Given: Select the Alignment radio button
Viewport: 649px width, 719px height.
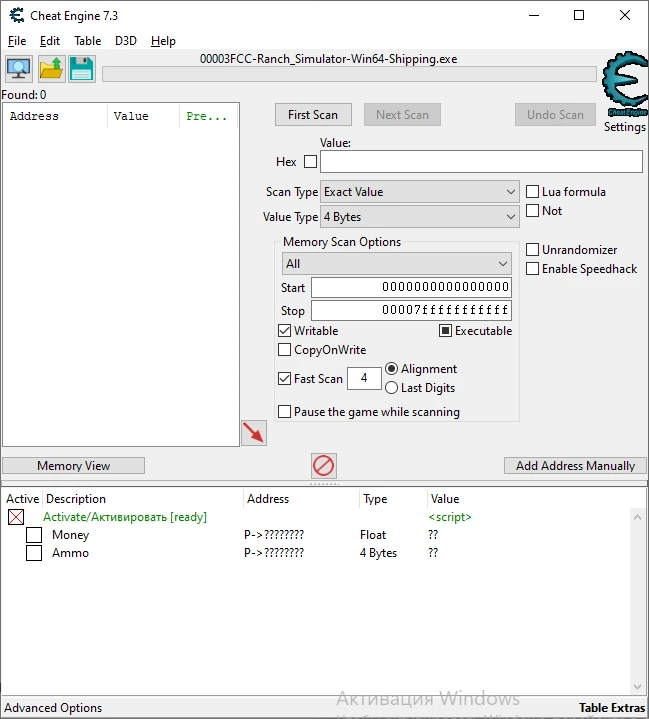Looking at the screenshot, I should pyautogui.click(x=391, y=369).
